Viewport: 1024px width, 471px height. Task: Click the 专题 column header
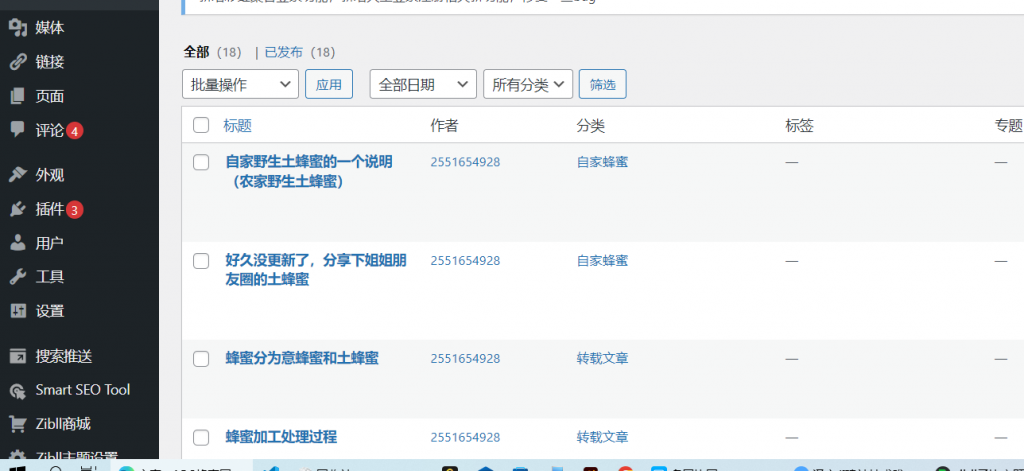click(x=1008, y=125)
